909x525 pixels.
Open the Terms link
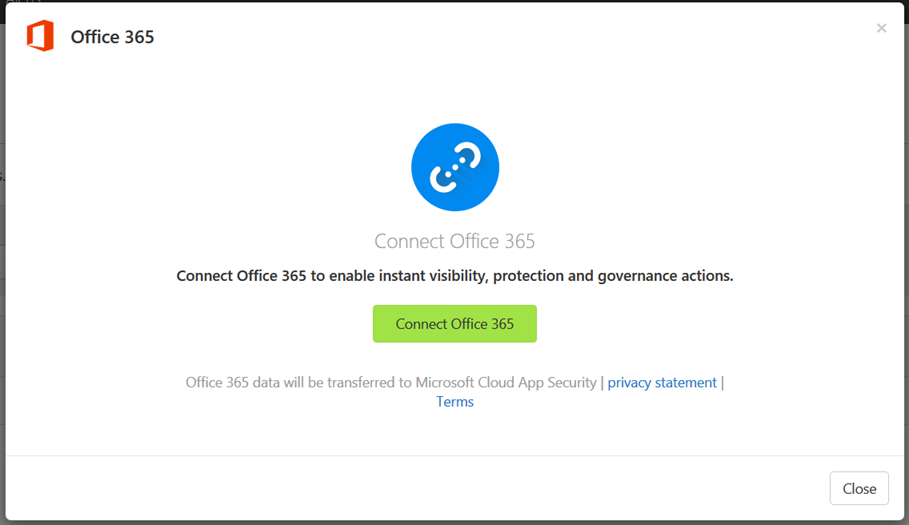[x=455, y=402]
